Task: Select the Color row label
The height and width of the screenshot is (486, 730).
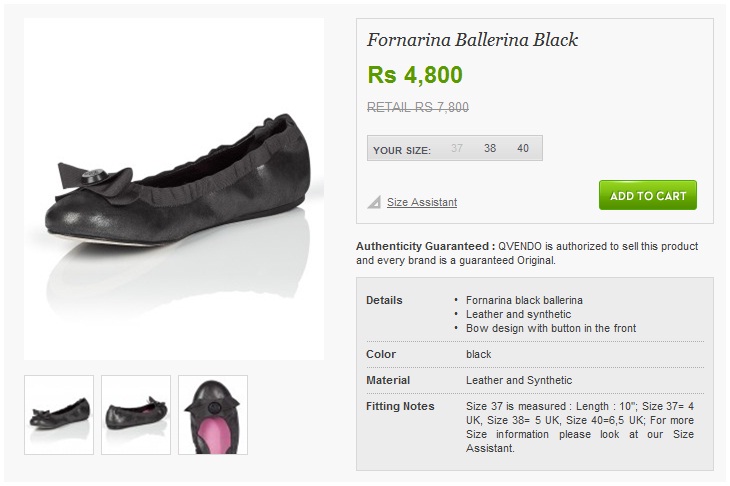Action: coord(381,354)
